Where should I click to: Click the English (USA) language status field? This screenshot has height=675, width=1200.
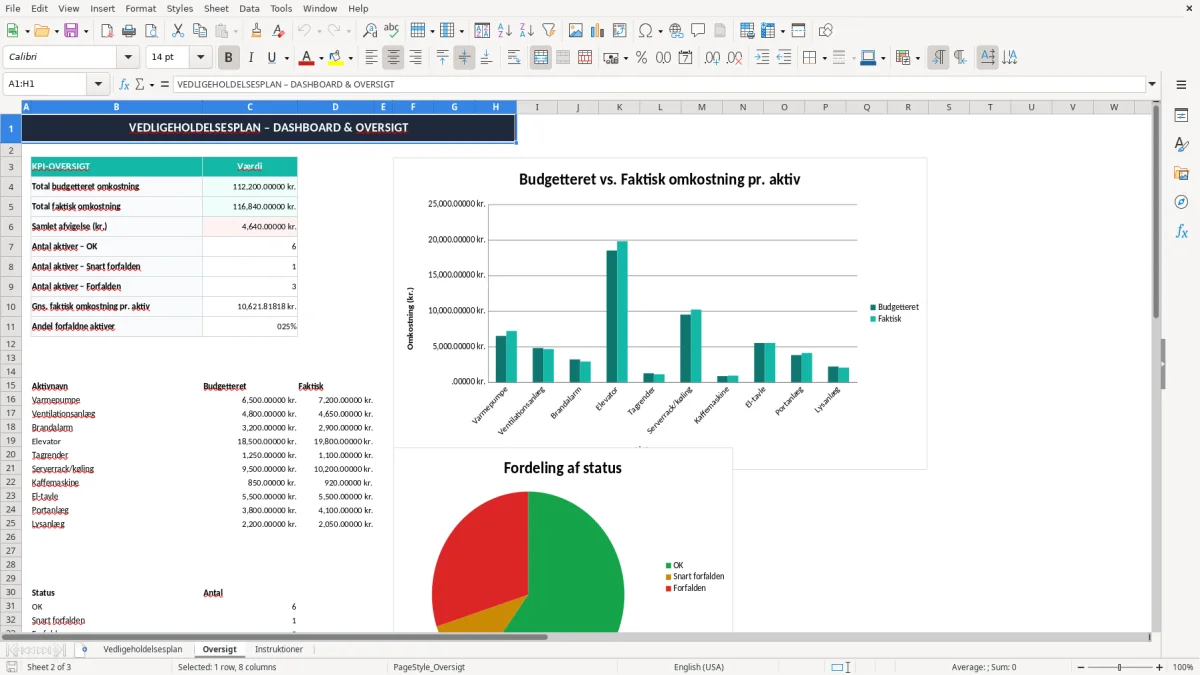[x=699, y=667]
